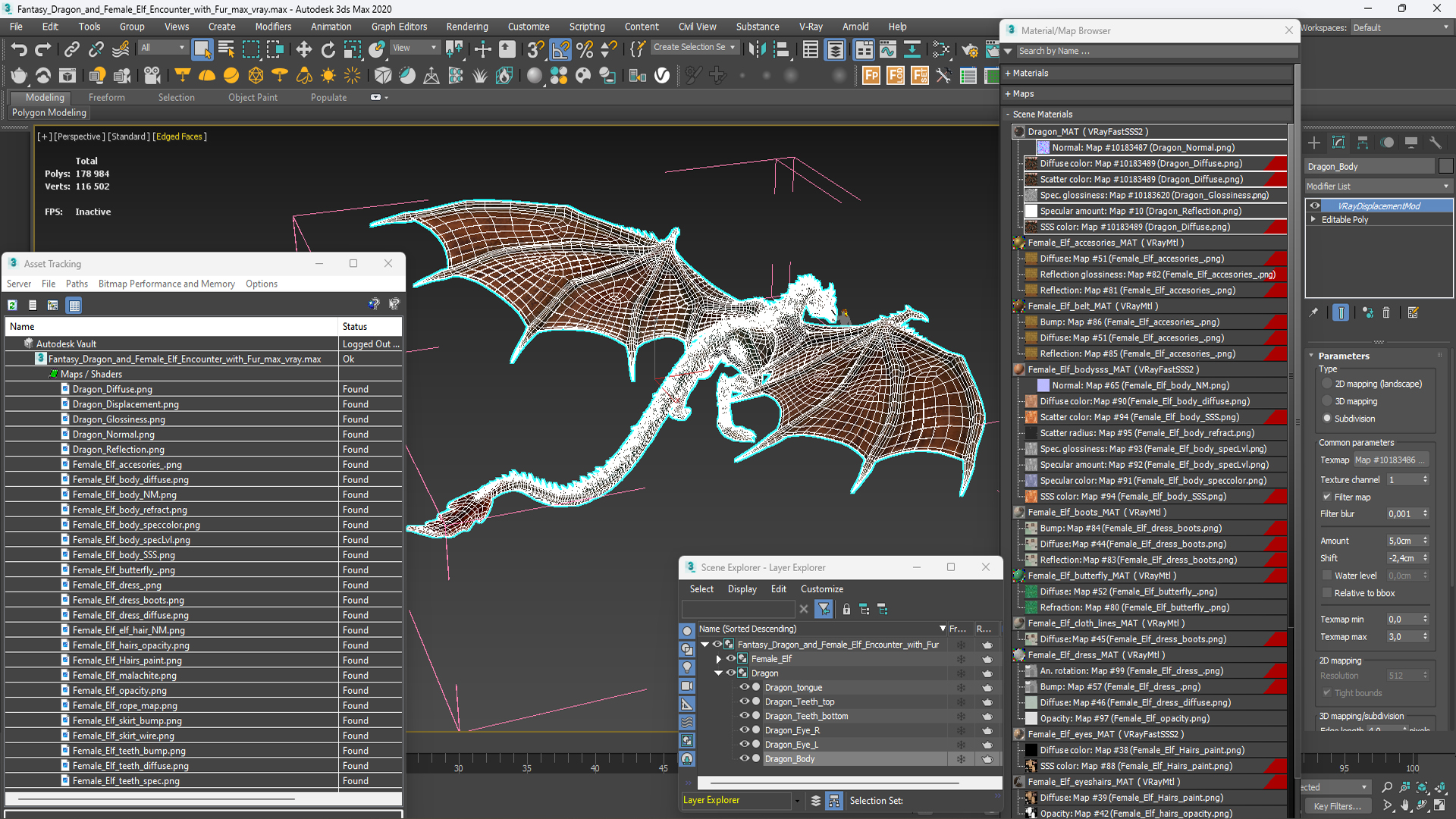This screenshot has width=1456, height=819.
Task: Open the Rendering menu
Action: (467, 27)
